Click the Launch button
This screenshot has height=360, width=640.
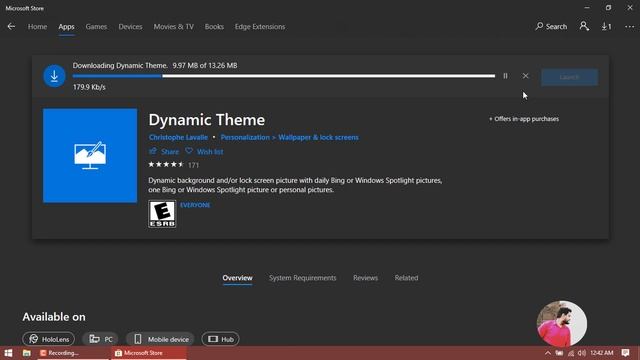click(569, 77)
